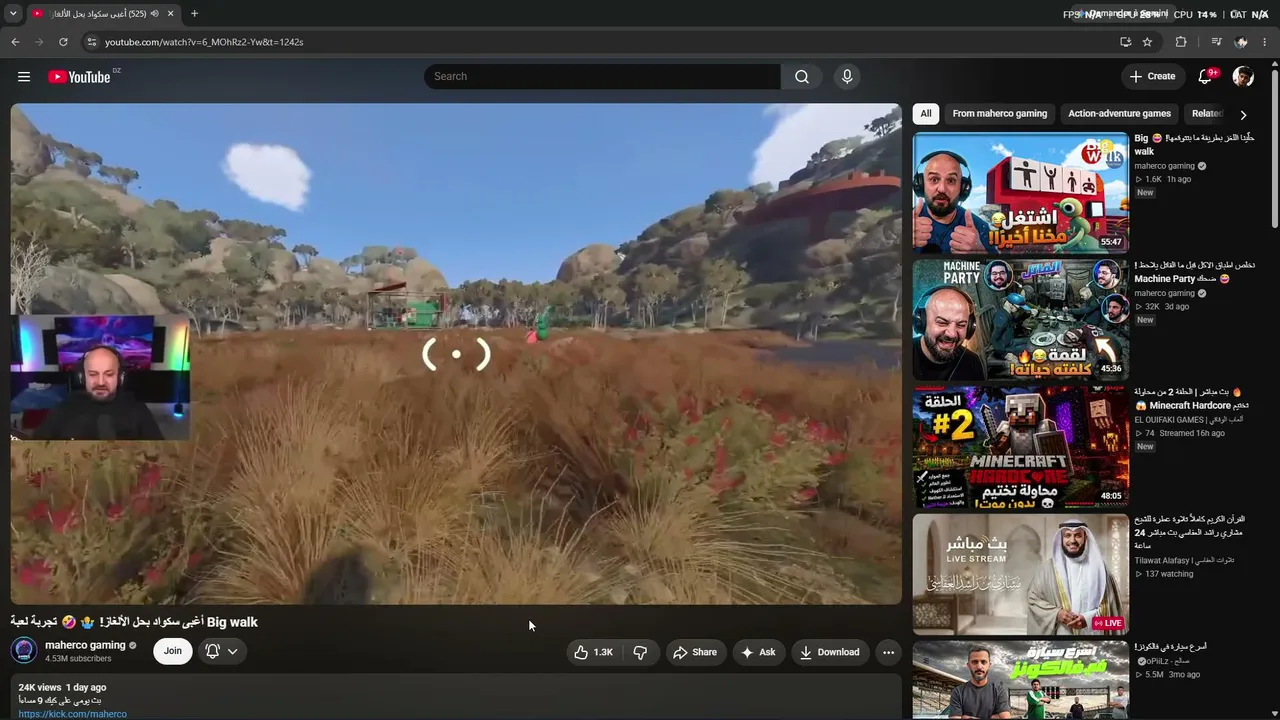Click the Create button

click(x=1152, y=77)
